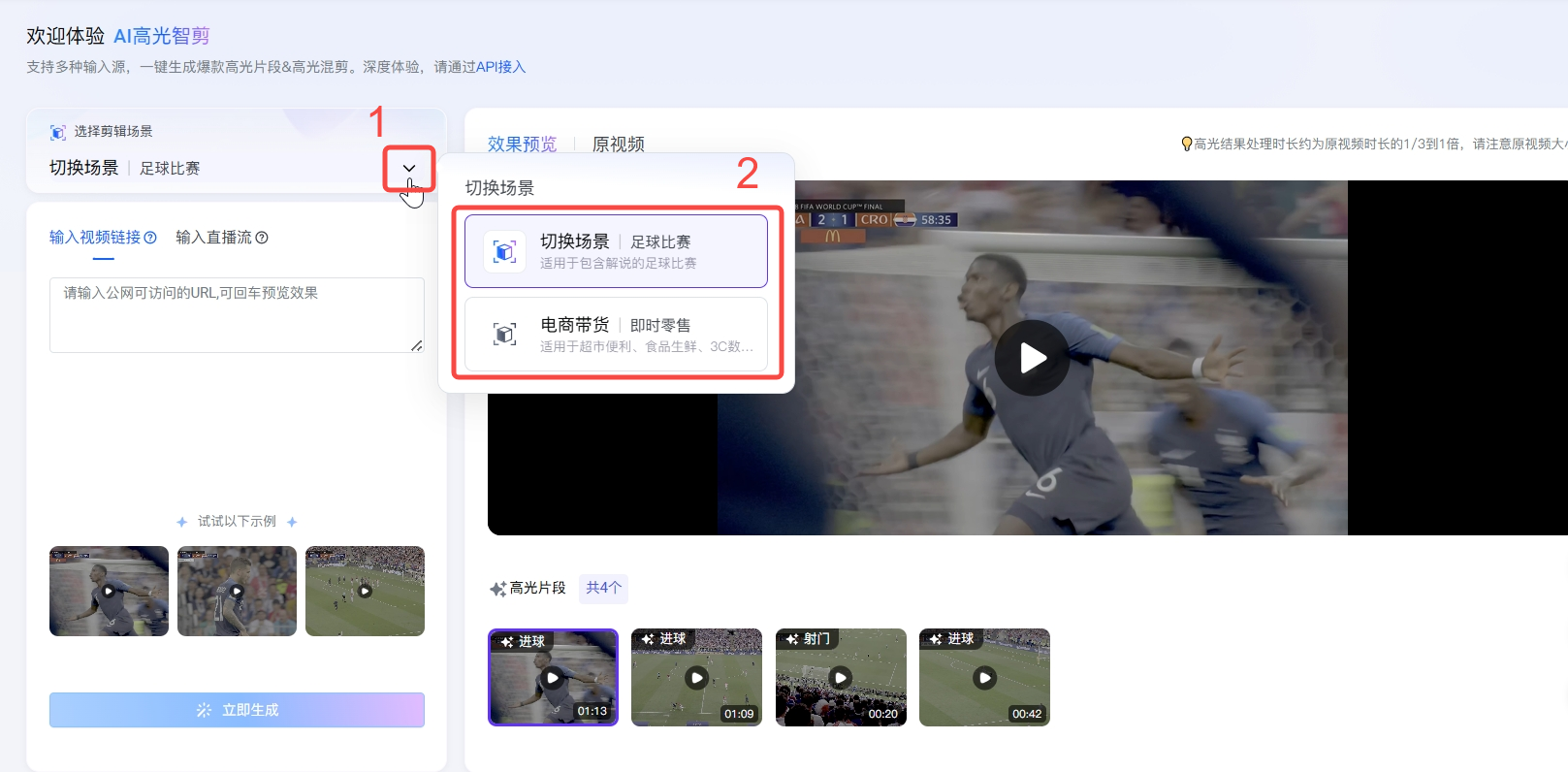The image size is (1568, 772).
Task: Play the 01:09 进球 highlight clip
Action: point(696,678)
